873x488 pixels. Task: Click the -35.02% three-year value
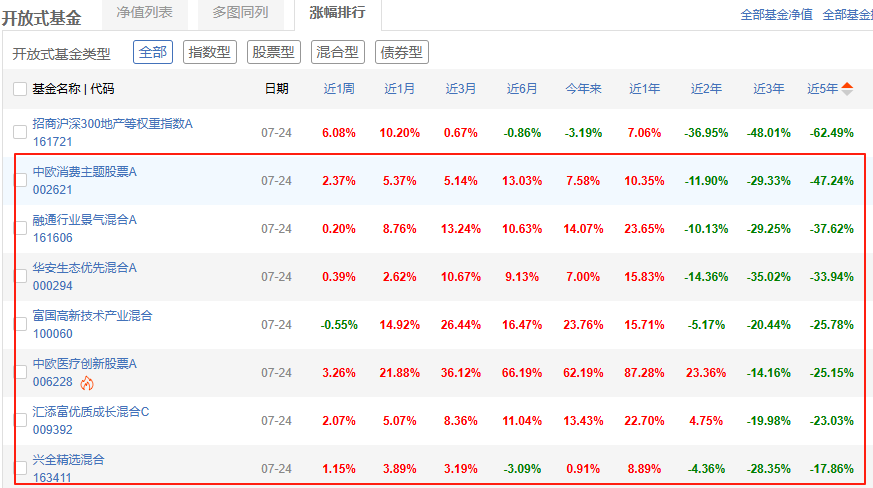click(x=768, y=277)
